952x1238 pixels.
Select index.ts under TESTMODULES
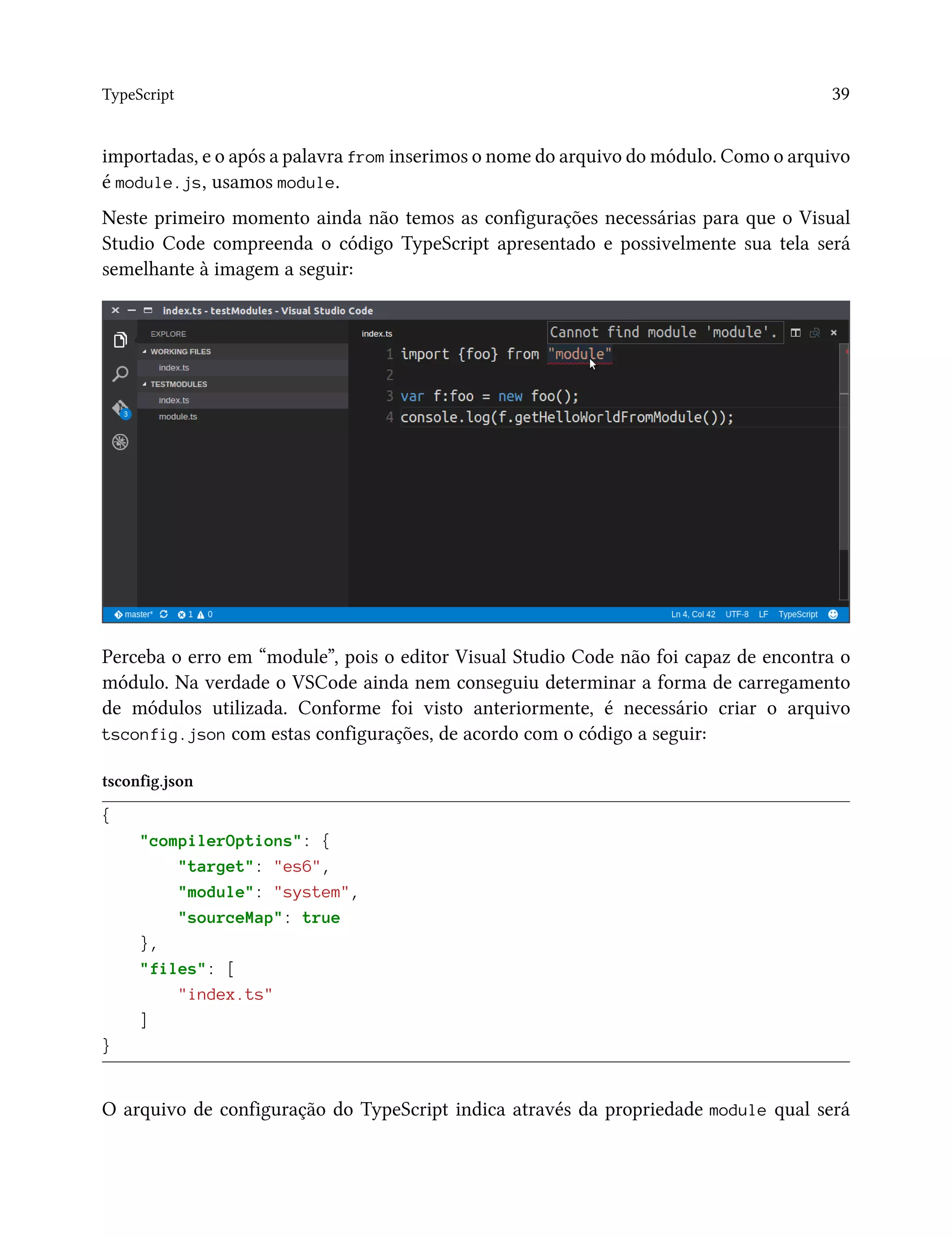click(243, 400)
